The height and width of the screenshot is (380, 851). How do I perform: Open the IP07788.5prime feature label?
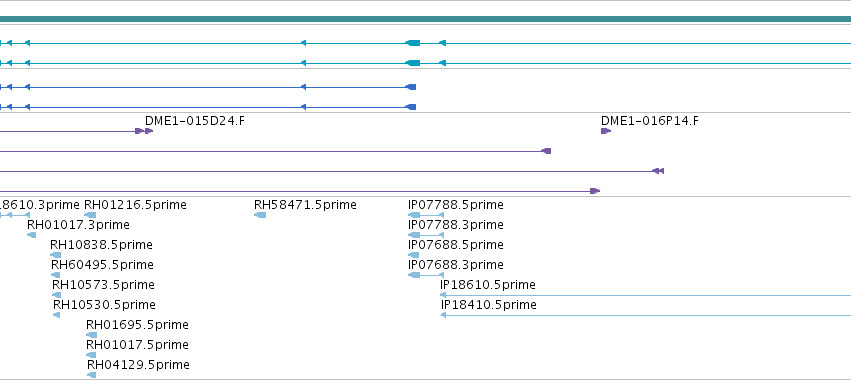pyautogui.click(x=455, y=205)
